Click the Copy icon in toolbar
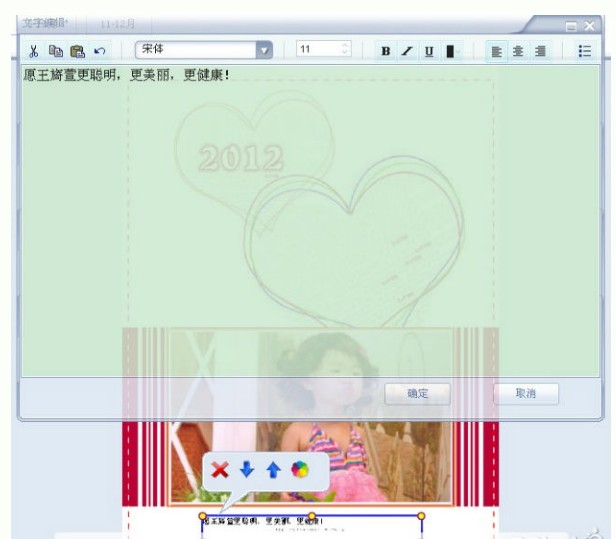 tap(56, 50)
